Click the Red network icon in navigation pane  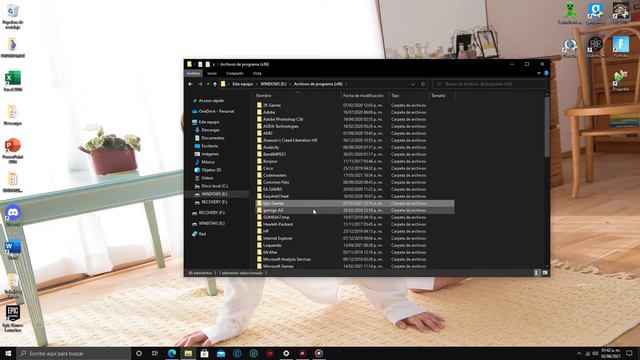[195, 234]
